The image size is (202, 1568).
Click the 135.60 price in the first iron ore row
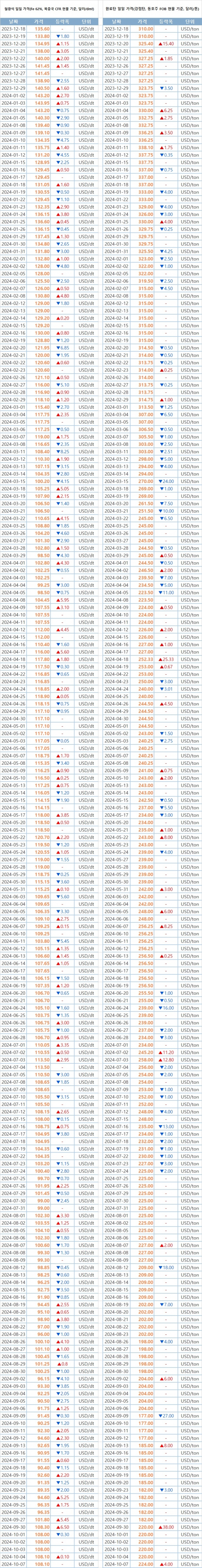[x=42, y=29]
